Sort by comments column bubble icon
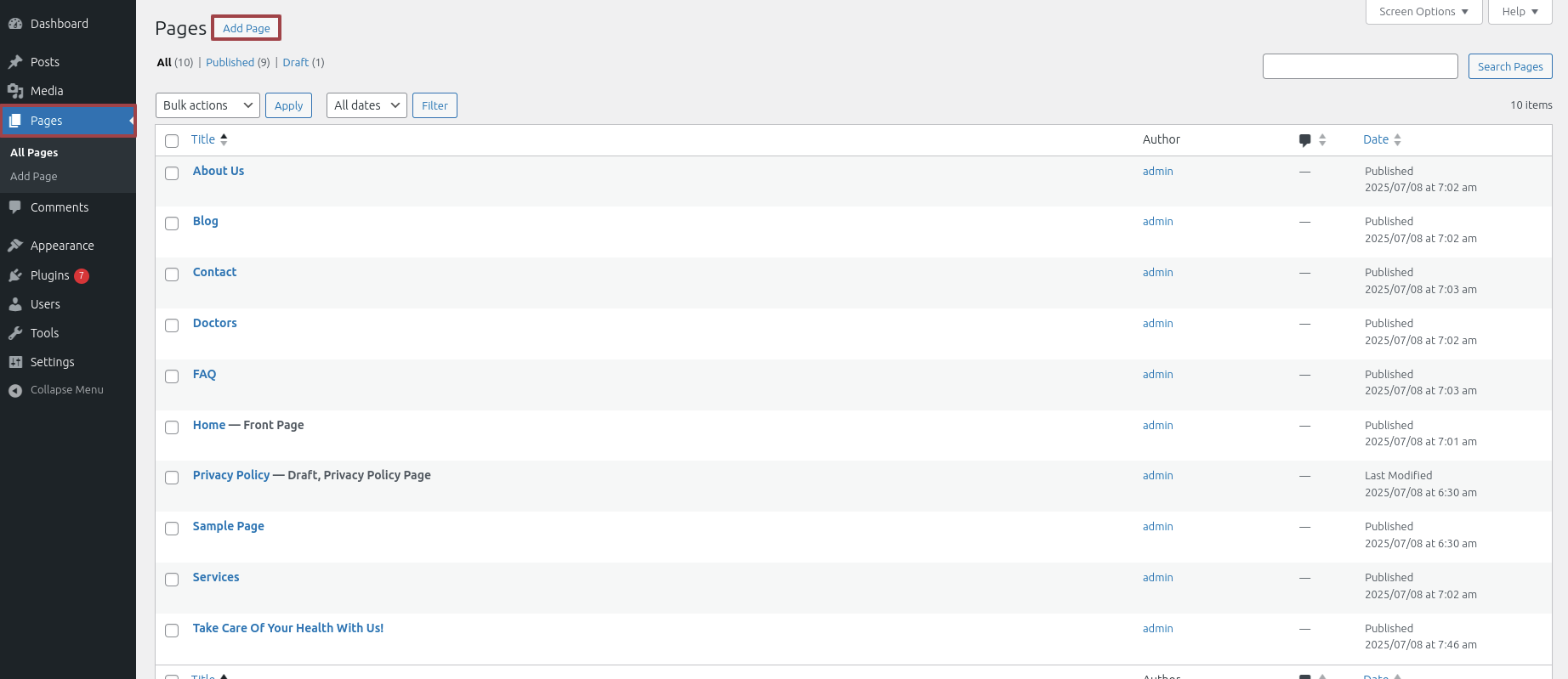 (x=1305, y=140)
